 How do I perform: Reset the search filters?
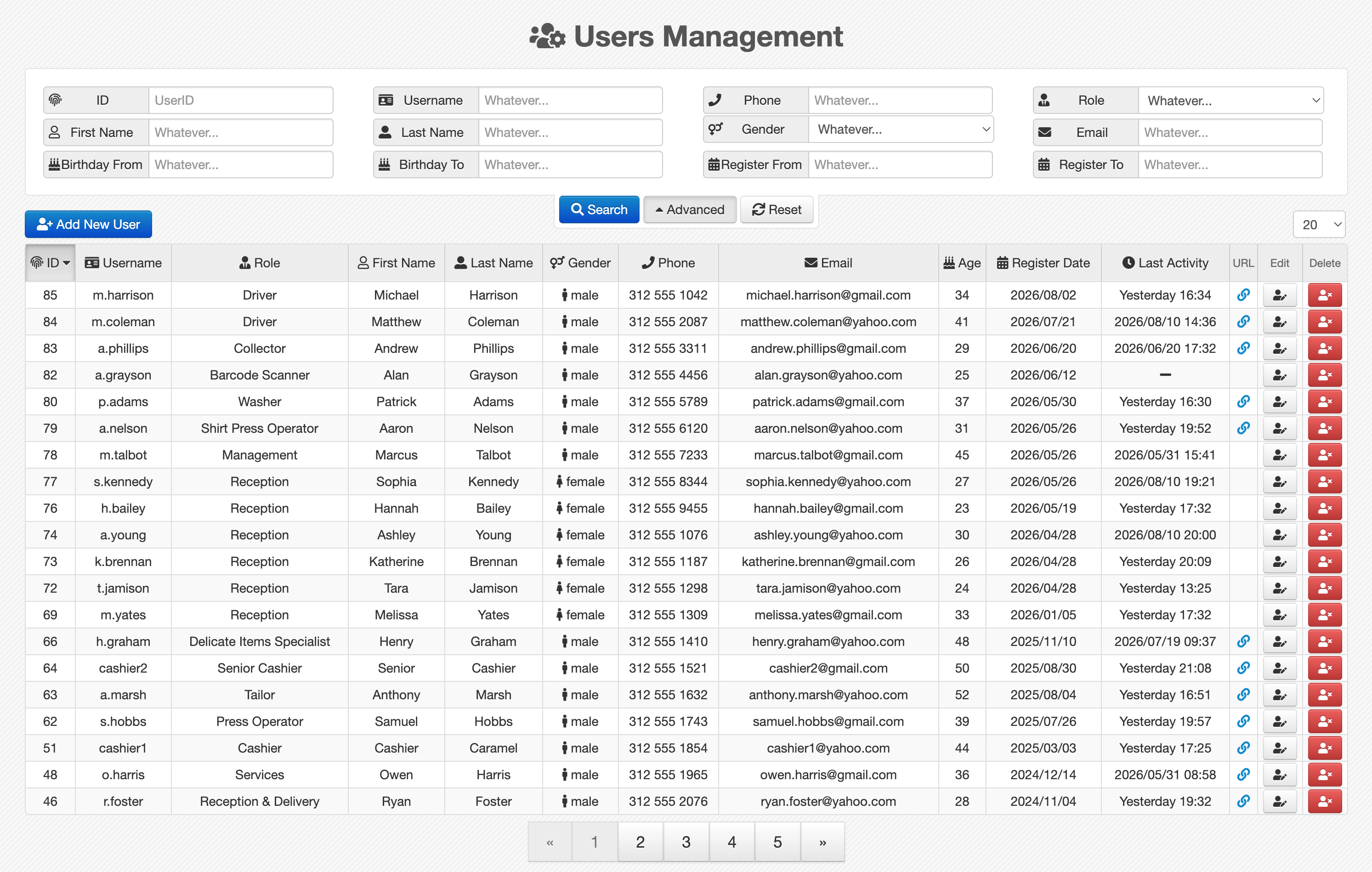(x=777, y=210)
